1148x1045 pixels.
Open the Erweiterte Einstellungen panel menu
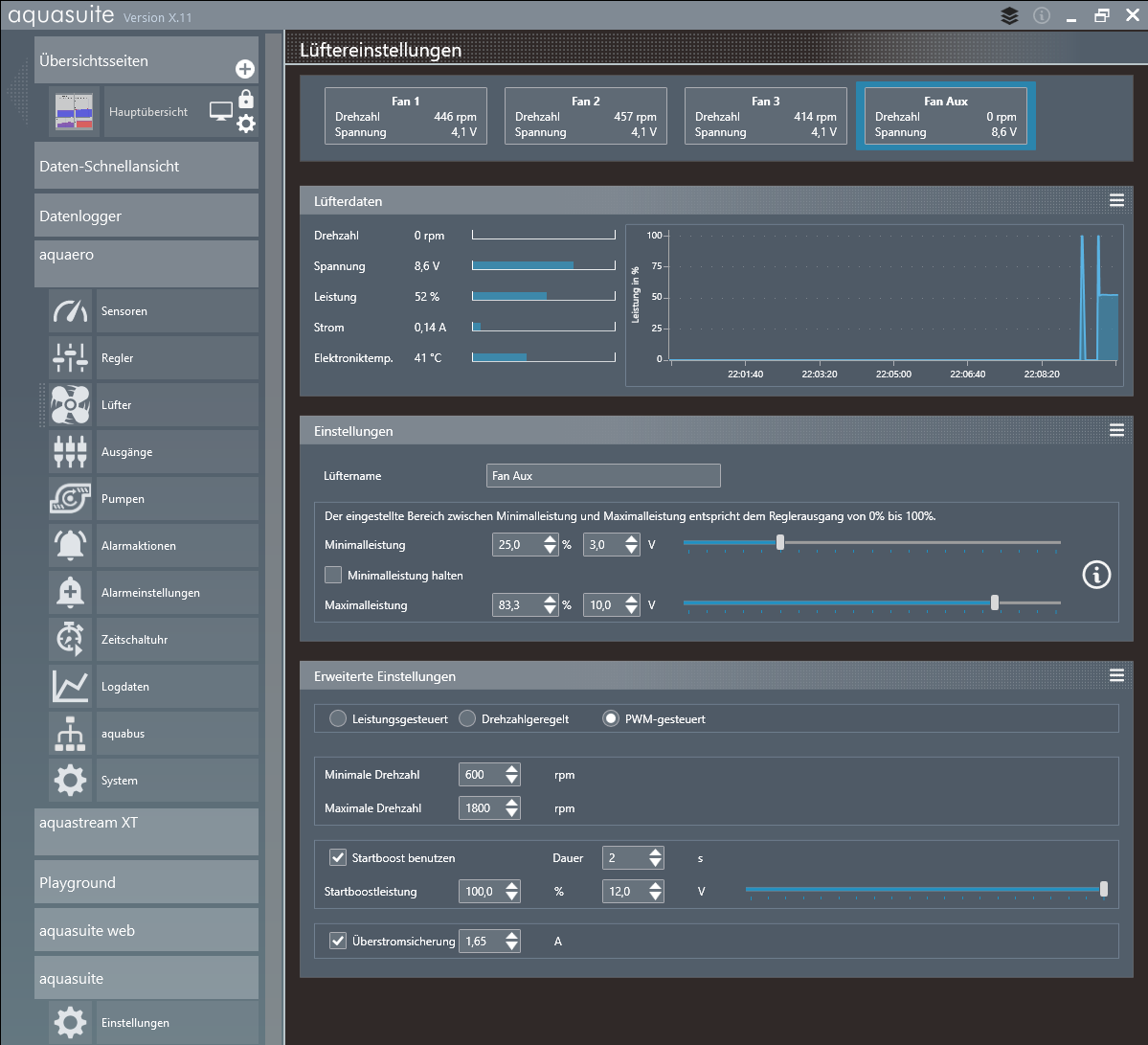point(1116,675)
